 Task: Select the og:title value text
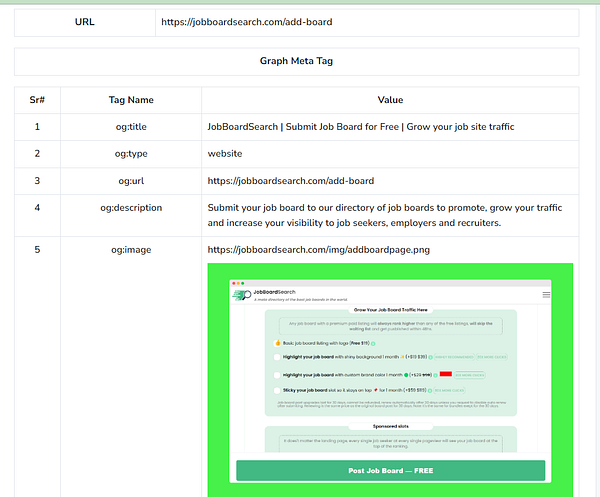pyautogui.click(x=361, y=127)
